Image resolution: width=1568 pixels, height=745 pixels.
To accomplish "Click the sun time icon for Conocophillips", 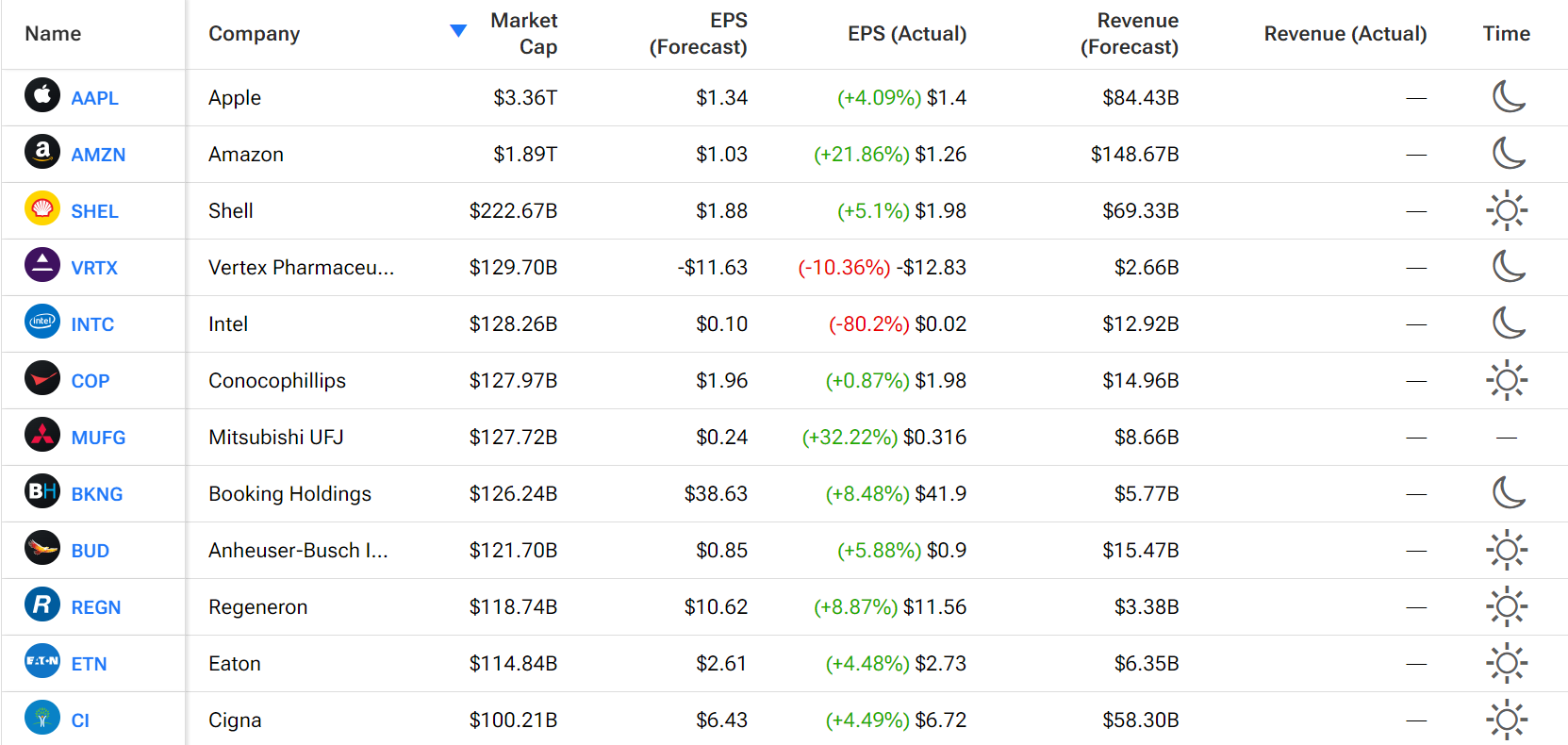I will (1507, 380).
